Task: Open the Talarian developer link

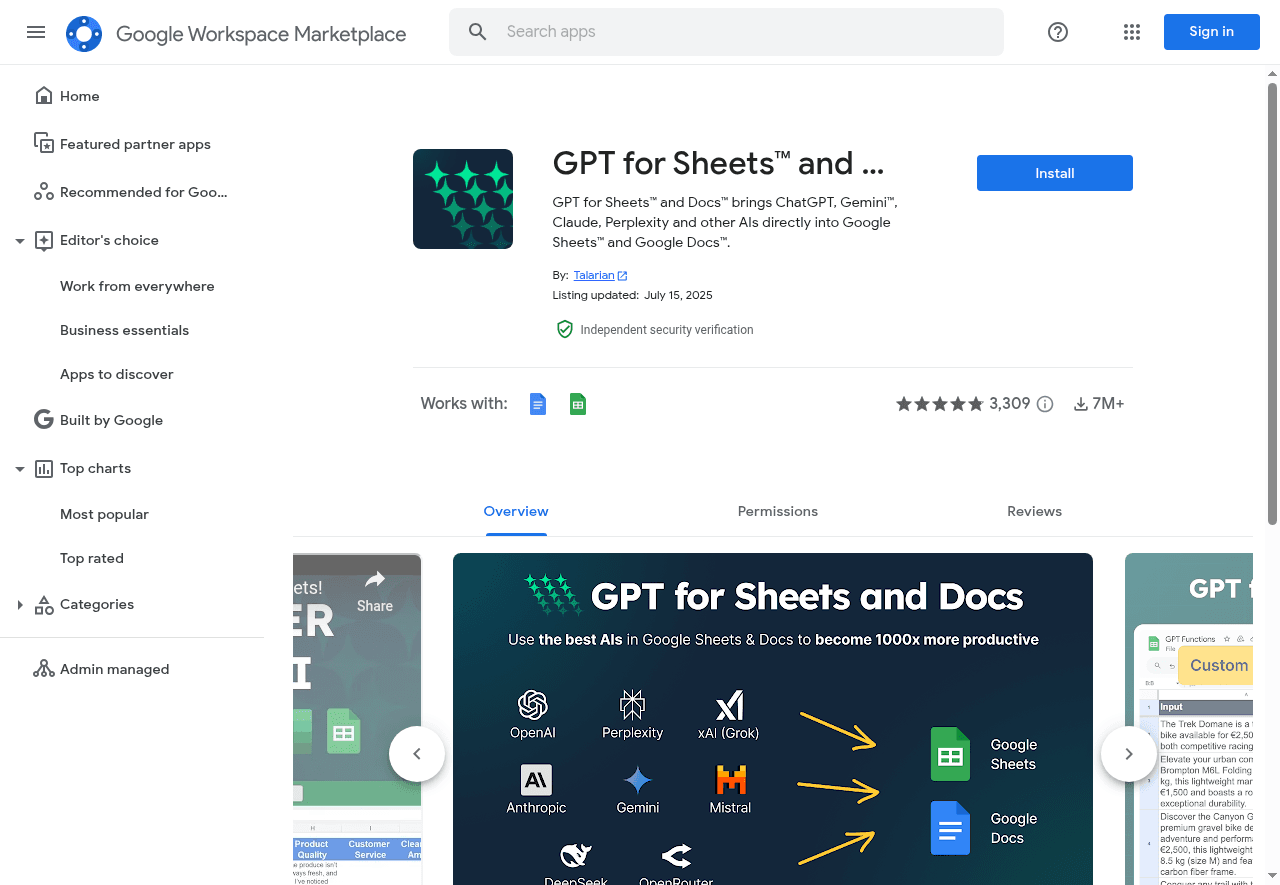Action: pyautogui.click(x=594, y=275)
